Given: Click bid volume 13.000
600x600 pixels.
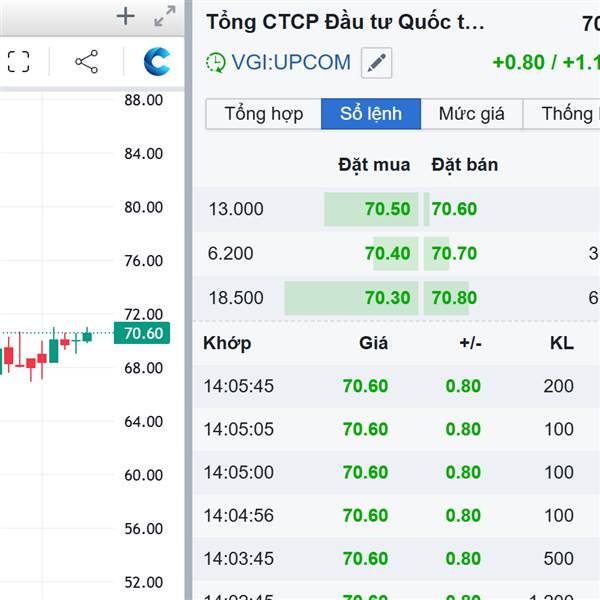Looking at the screenshot, I should (236, 209).
